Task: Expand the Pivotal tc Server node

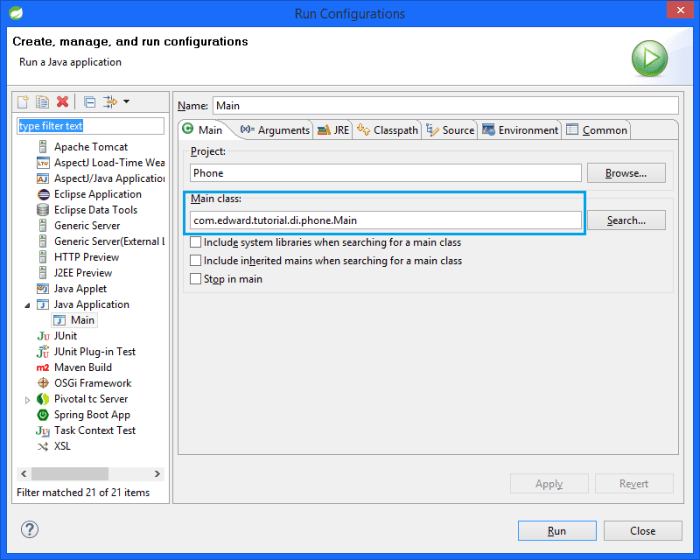Action: pyautogui.click(x=27, y=400)
